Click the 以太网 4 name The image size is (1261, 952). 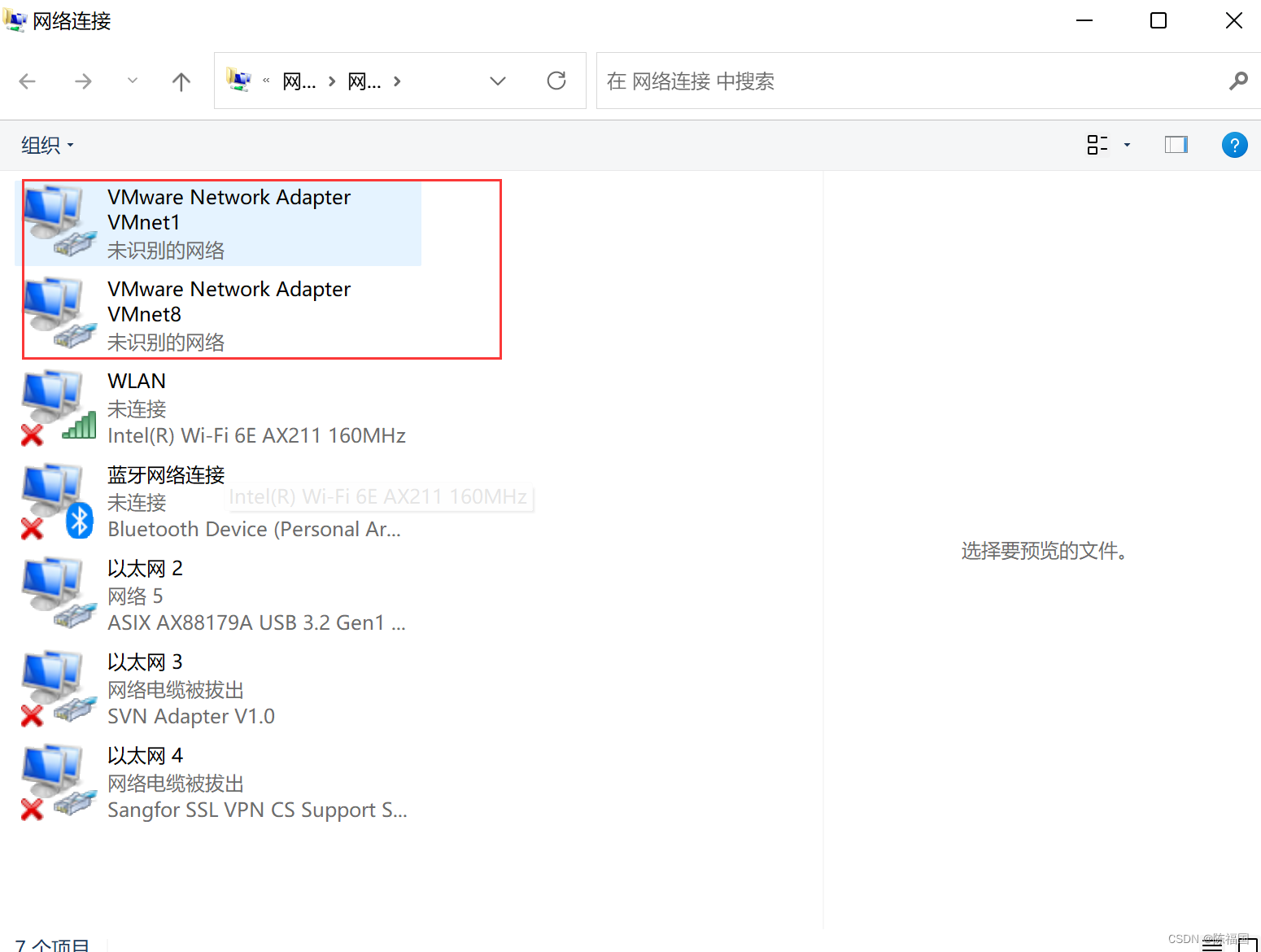(x=145, y=755)
